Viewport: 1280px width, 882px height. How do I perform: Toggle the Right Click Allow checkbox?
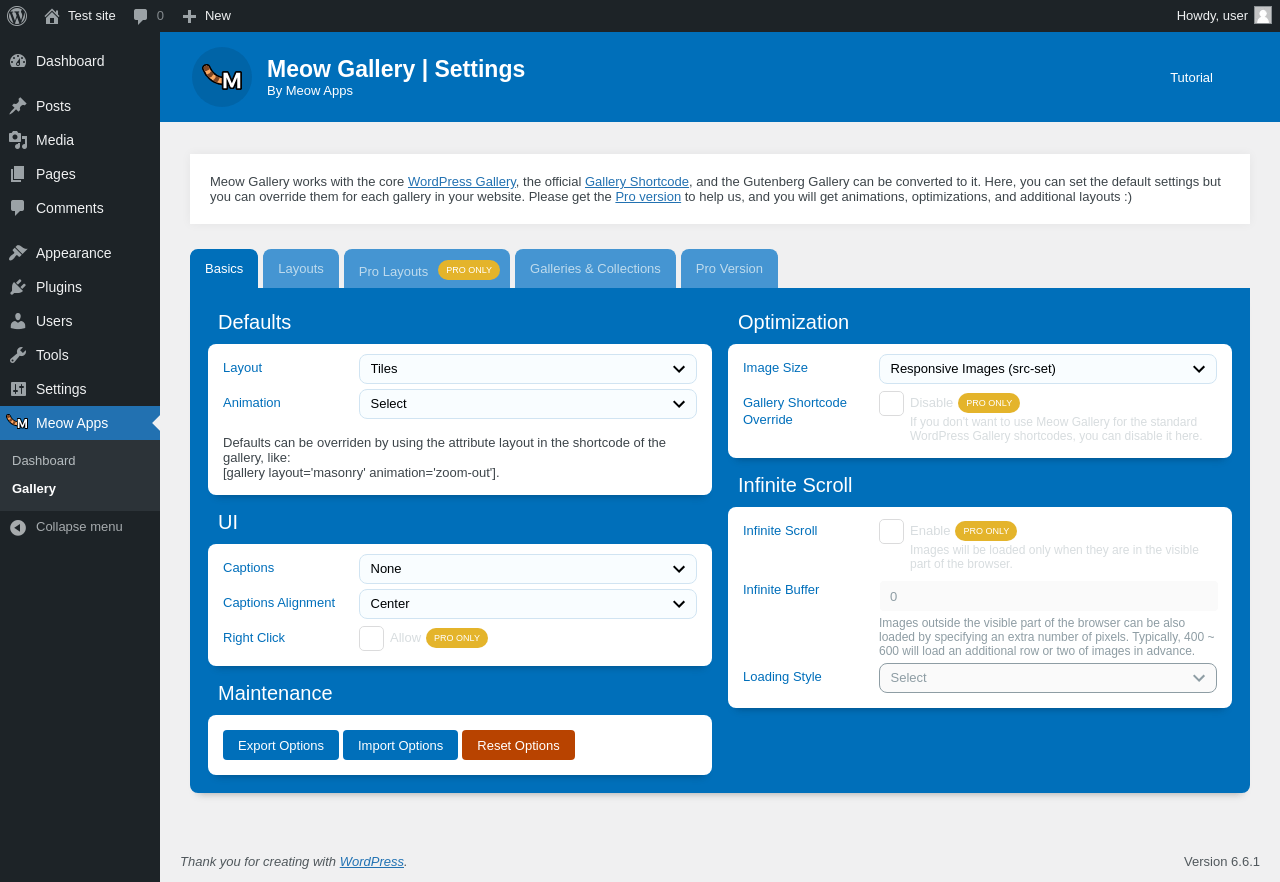pyautogui.click(x=371, y=638)
